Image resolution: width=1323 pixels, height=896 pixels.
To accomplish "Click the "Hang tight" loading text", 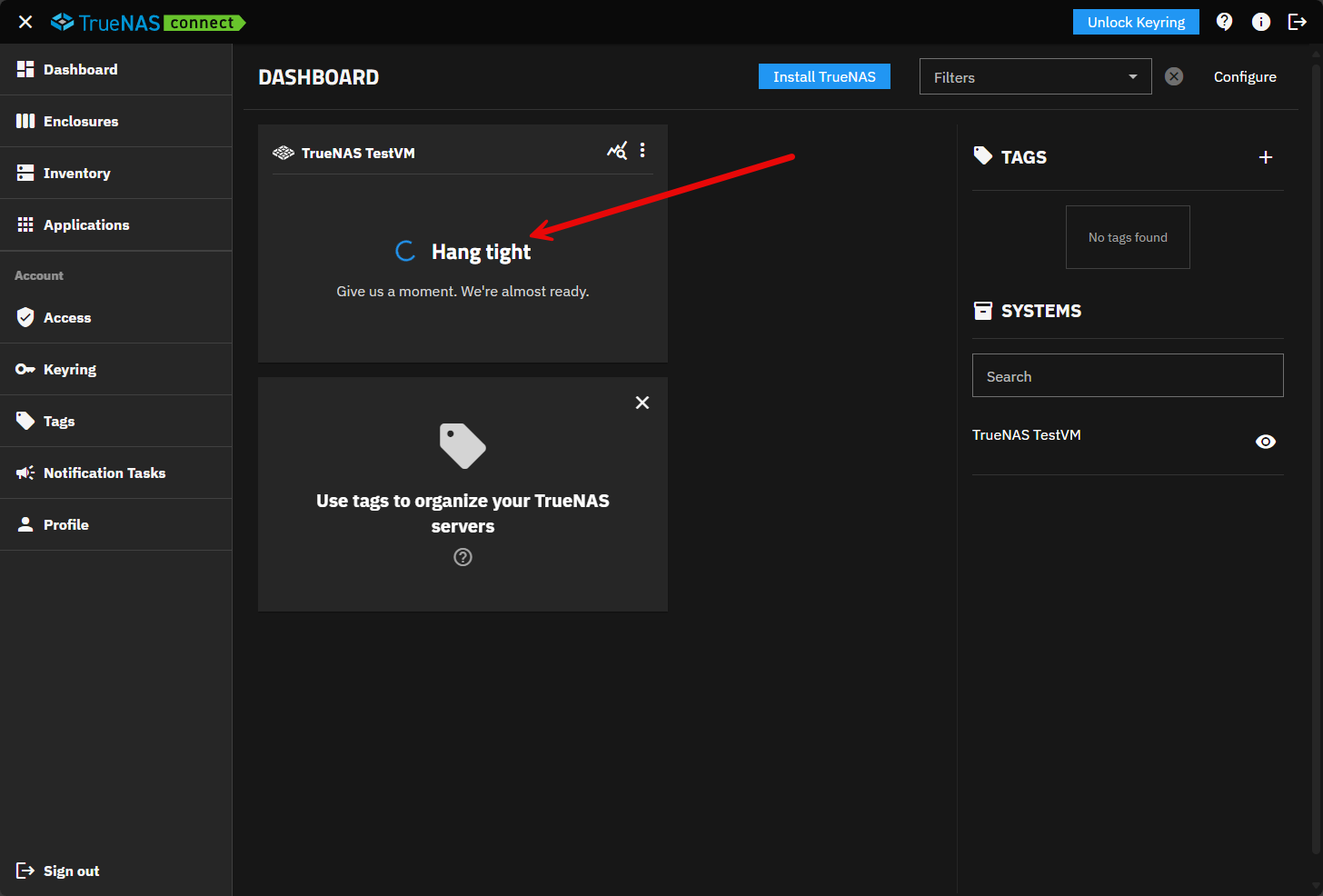I will (x=481, y=252).
